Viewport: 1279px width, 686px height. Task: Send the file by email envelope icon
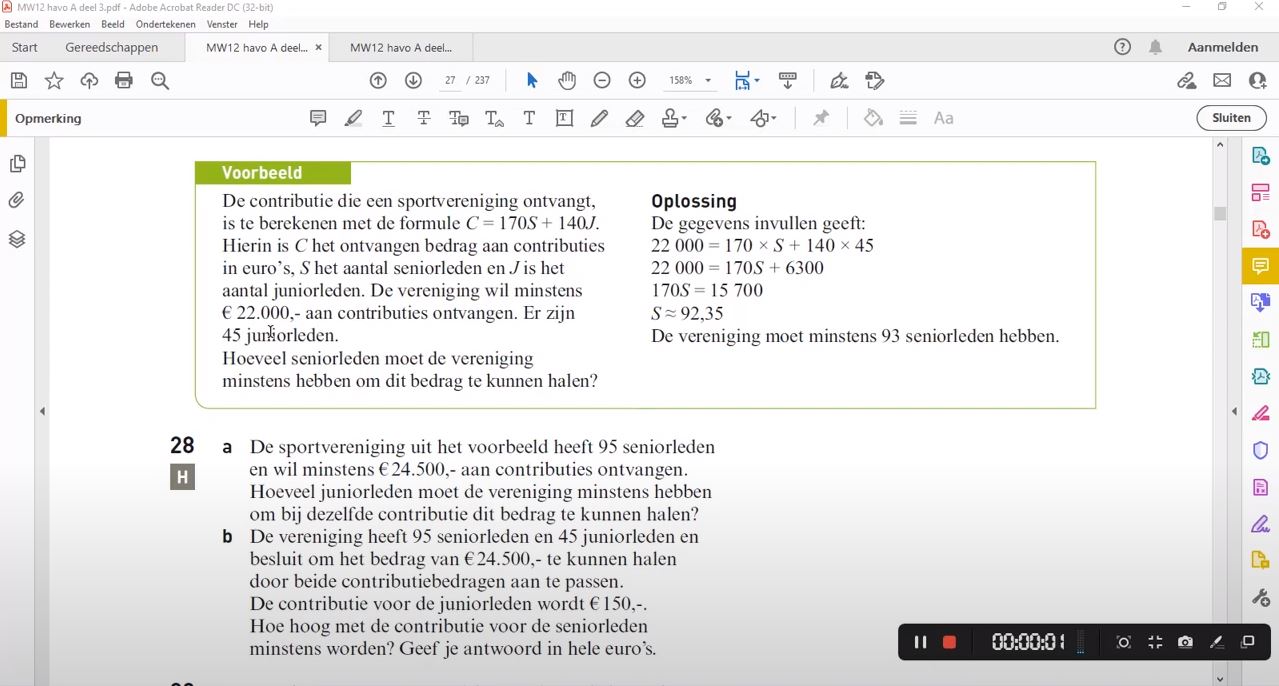pos(1222,81)
